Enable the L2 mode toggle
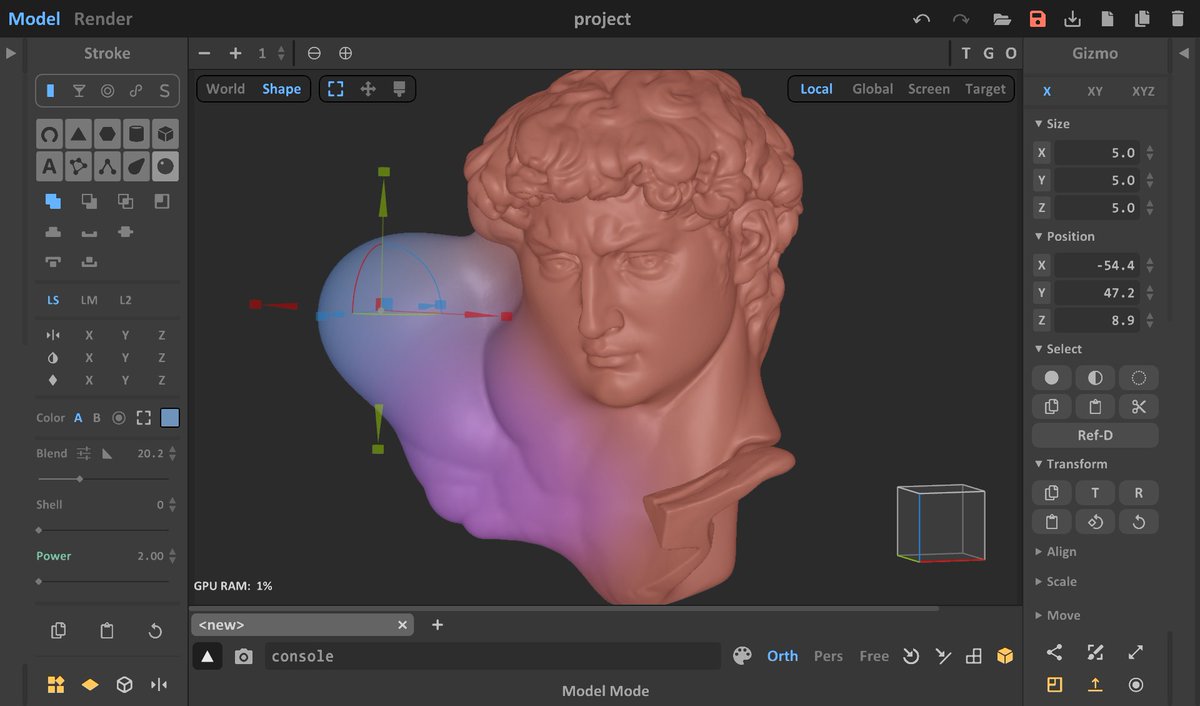 125,300
